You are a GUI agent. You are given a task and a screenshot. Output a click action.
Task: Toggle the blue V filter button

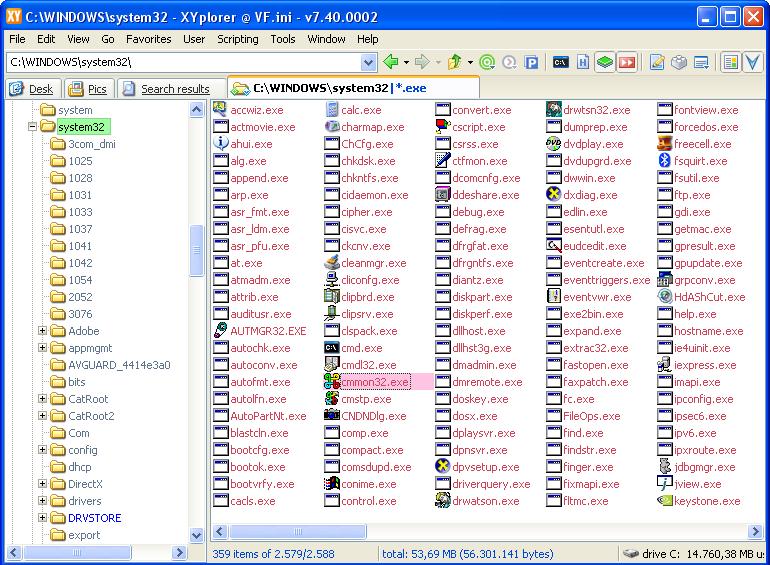(752, 62)
